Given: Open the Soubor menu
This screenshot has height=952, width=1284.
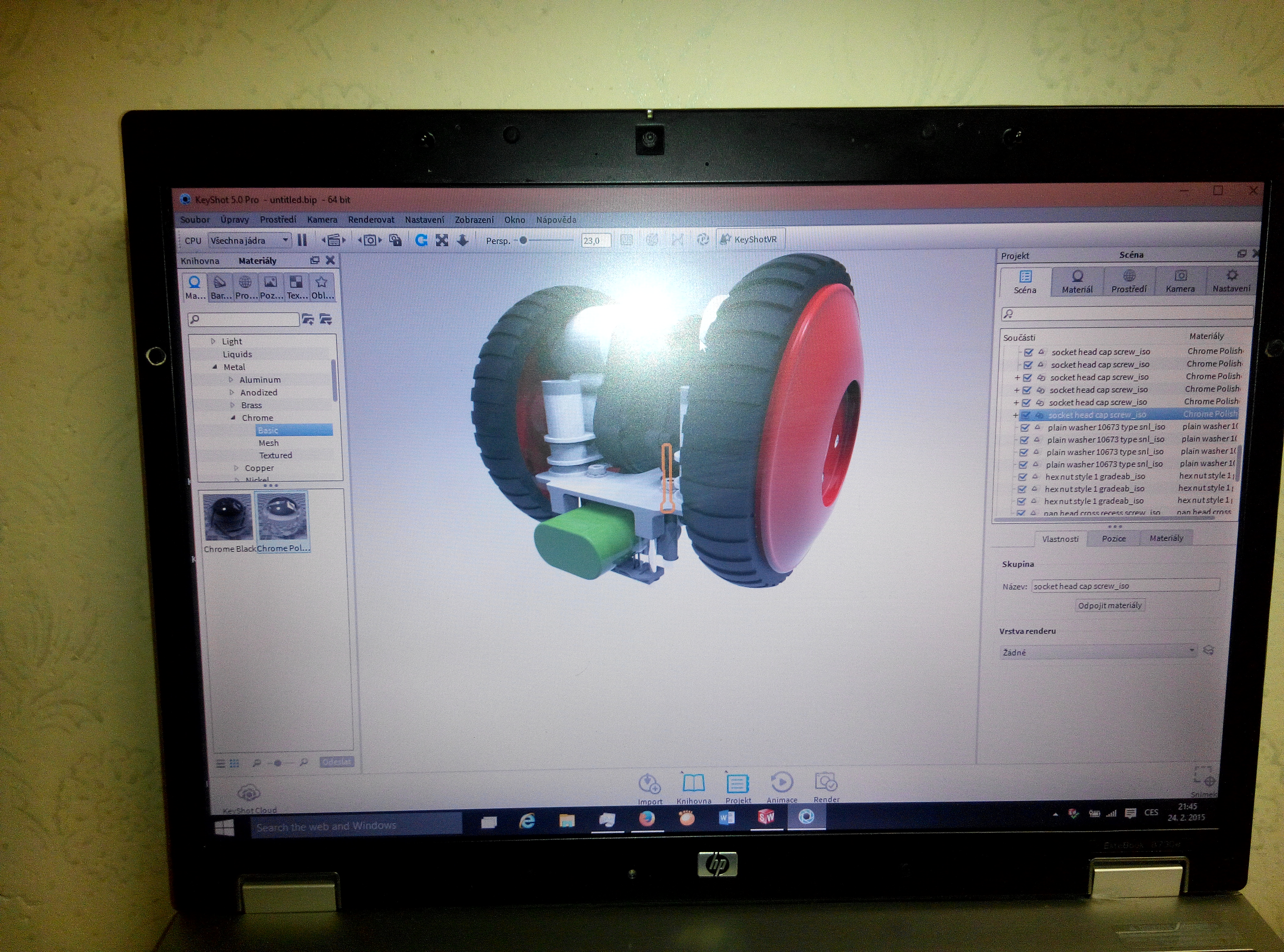Looking at the screenshot, I should pos(195,220).
